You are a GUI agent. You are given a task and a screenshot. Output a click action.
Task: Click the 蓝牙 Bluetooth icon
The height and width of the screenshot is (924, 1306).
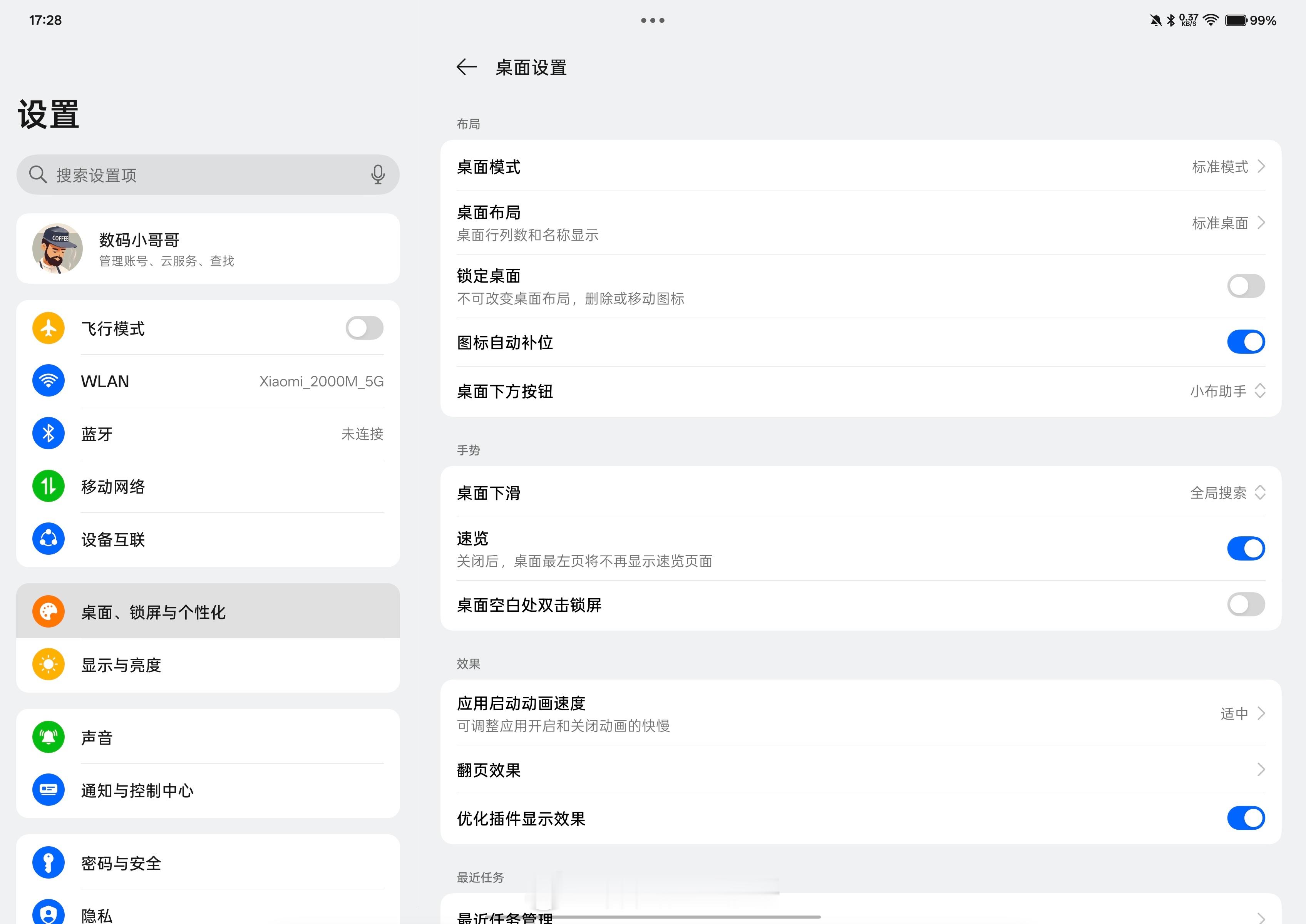pos(49,434)
